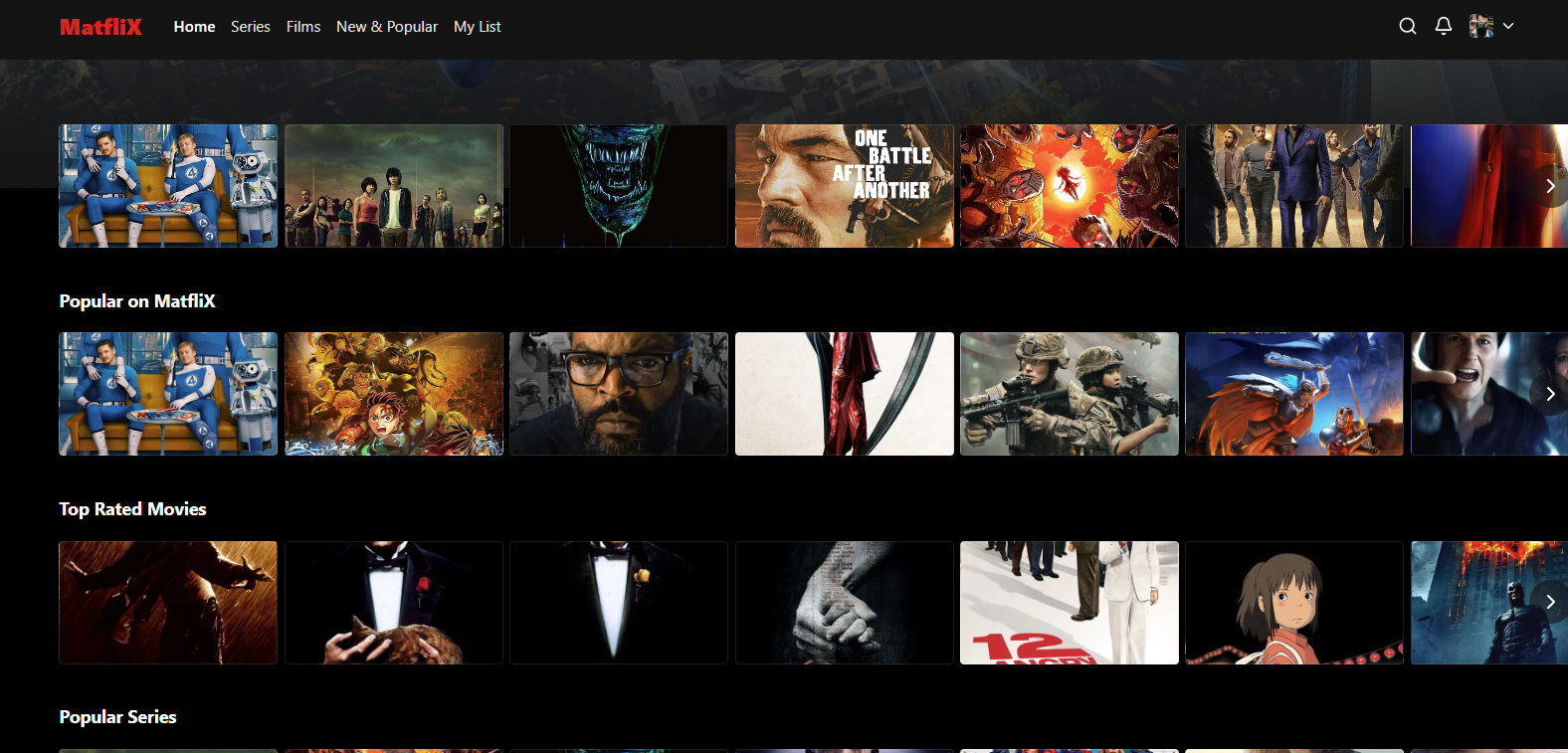Go to the Home menu item

coord(194,27)
